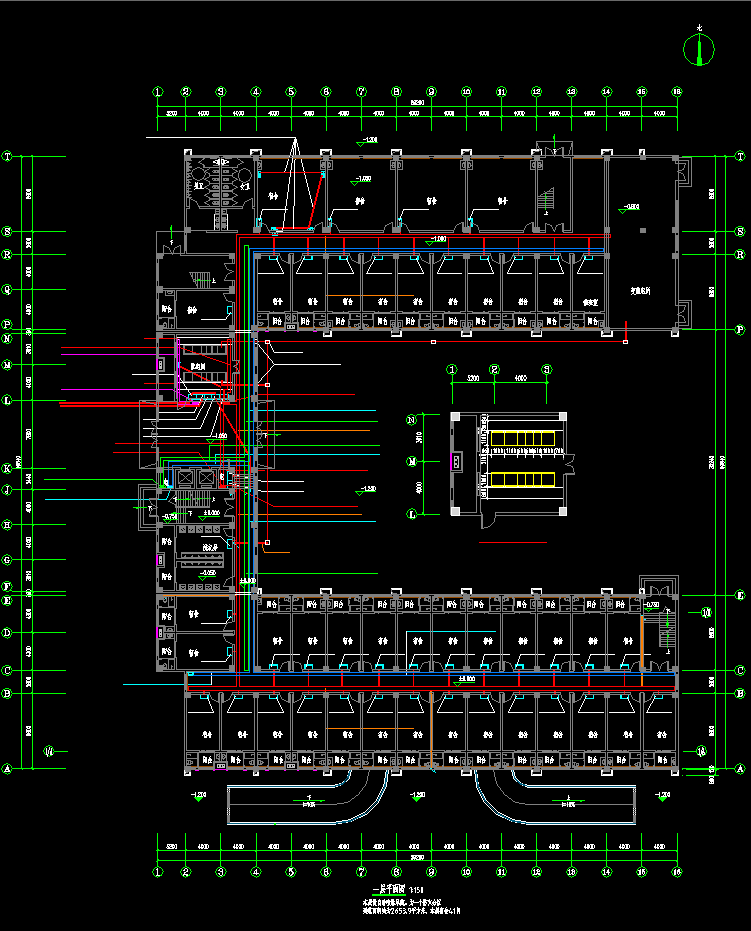Select grid bubble 16 in top axis row
This screenshot has height=931, width=751.
(676, 91)
